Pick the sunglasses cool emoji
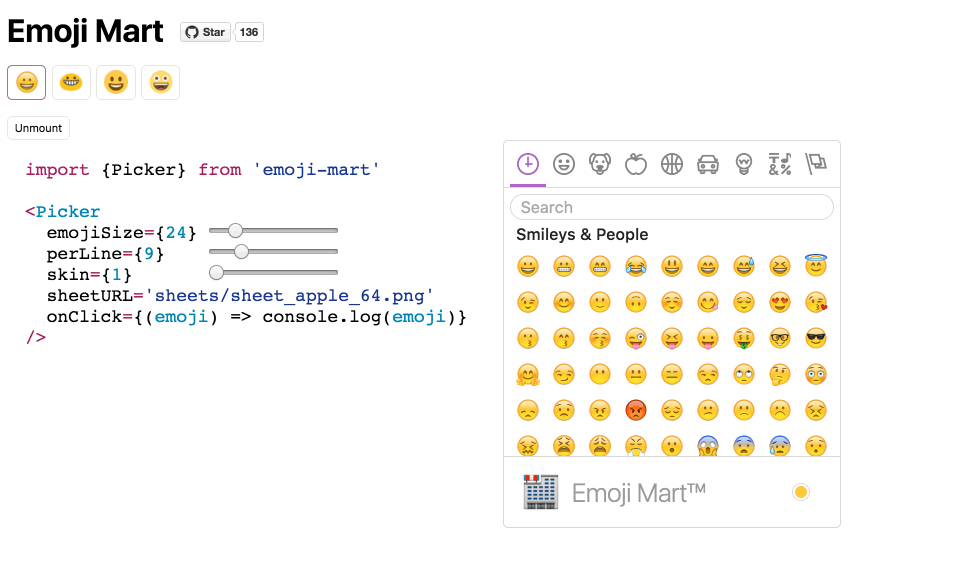Viewport: 956px width, 567px height. tap(816, 338)
